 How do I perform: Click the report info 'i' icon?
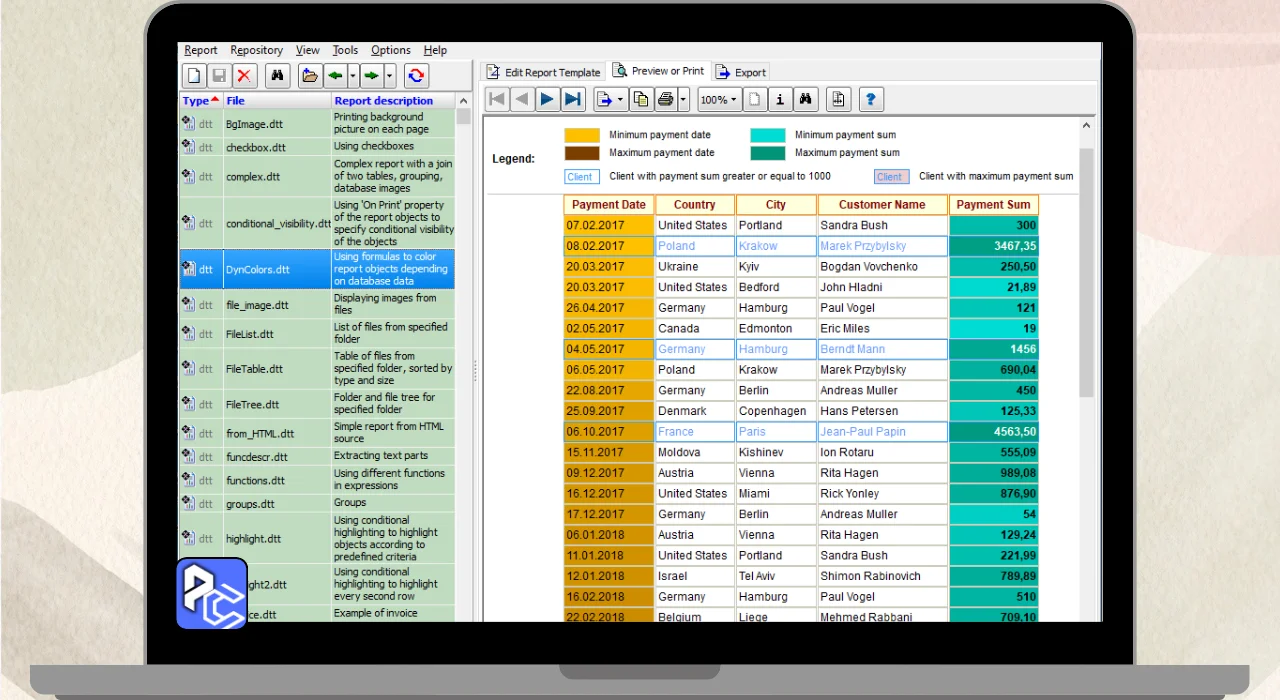[x=781, y=99]
